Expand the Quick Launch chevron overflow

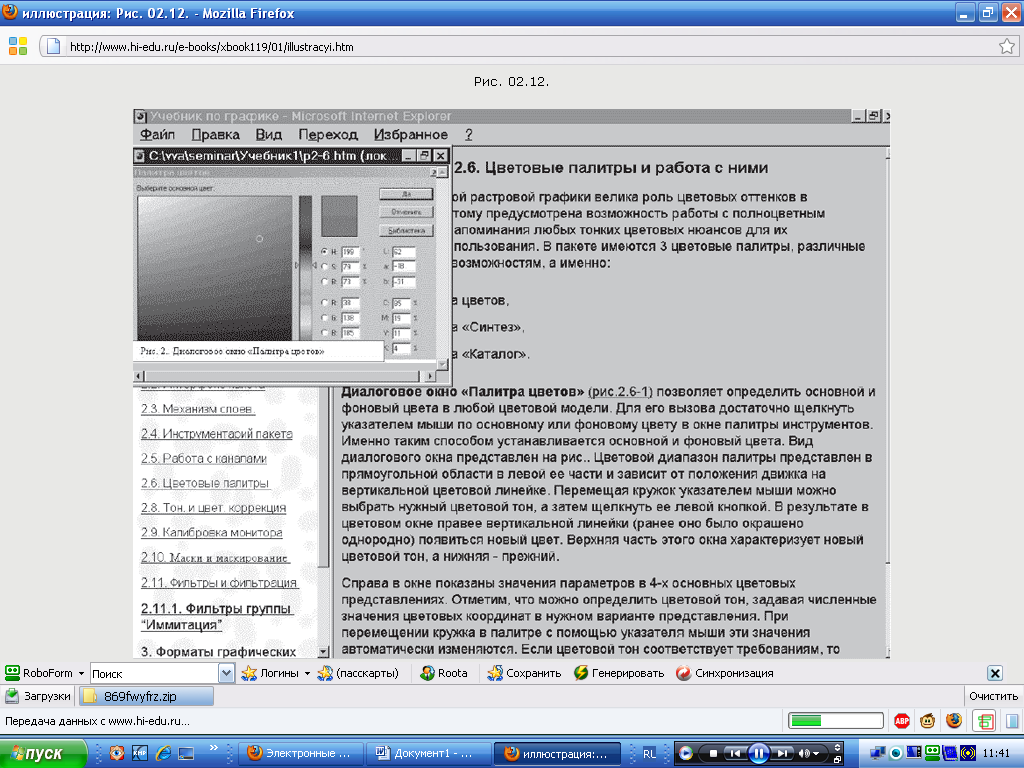click(214, 748)
